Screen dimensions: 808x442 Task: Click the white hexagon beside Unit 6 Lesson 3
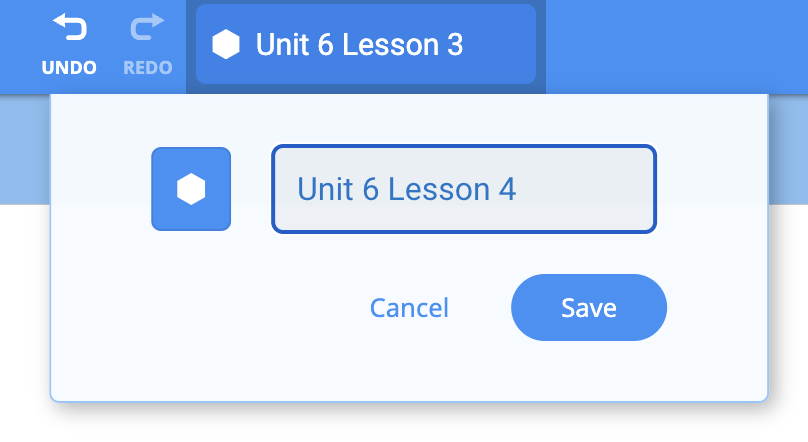pyautogui.click(x=227, y=45)
